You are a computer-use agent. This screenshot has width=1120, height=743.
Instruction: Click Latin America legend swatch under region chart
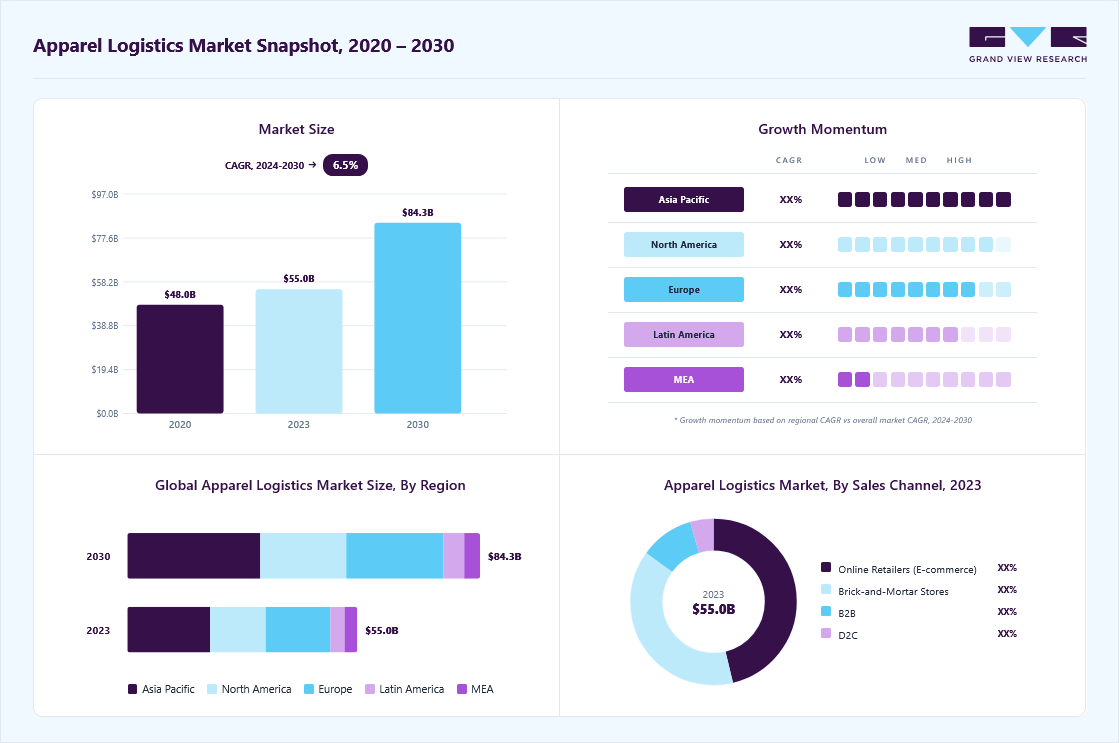(x=370, y=689)
